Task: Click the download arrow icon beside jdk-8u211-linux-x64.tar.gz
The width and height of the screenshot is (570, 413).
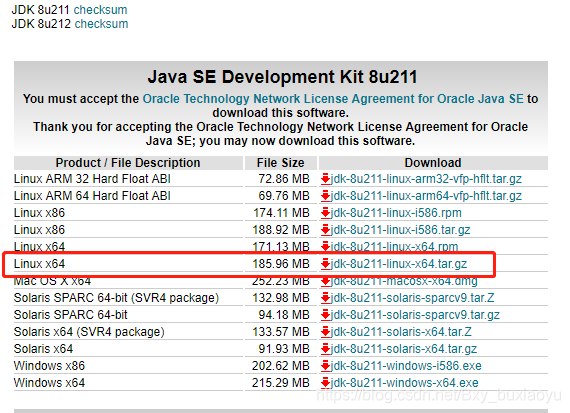Action: coord(325,264)
